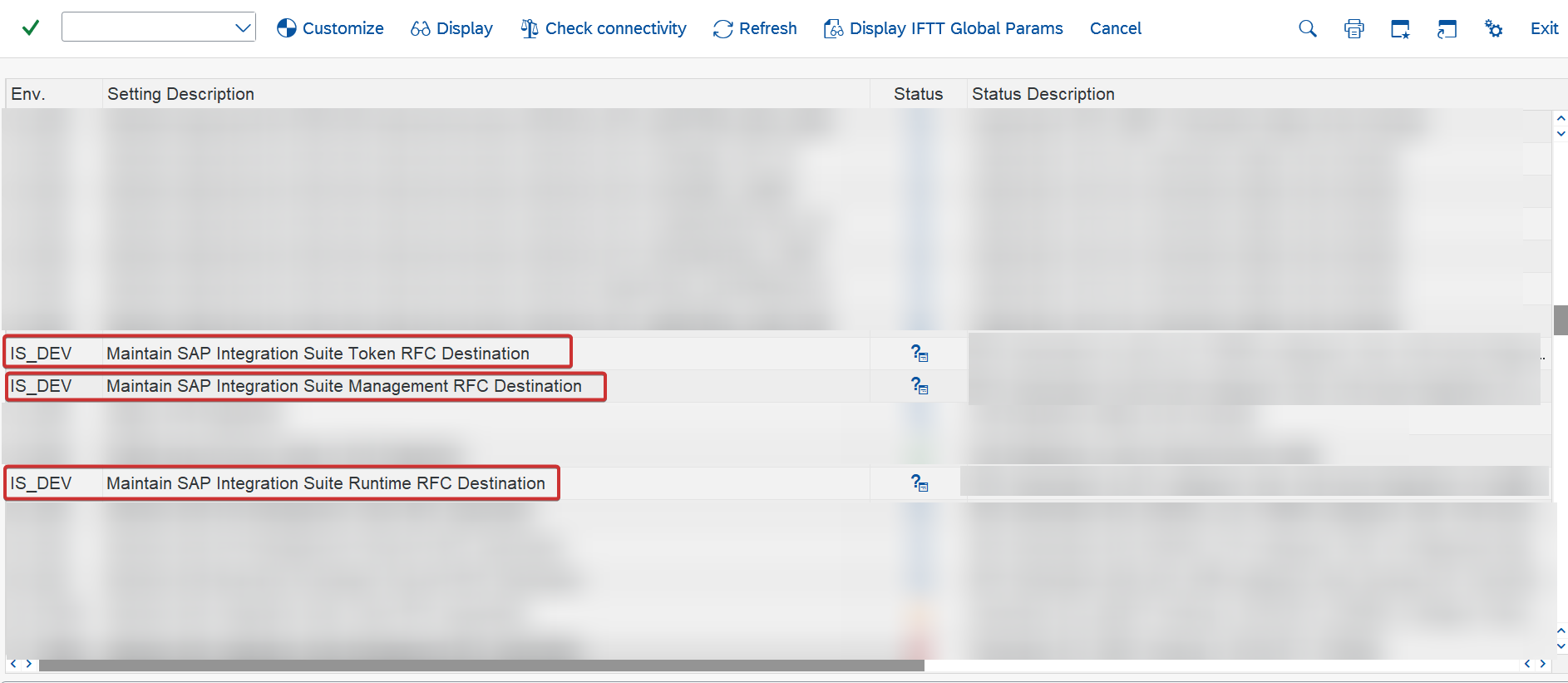Screen dimensions: 1568x683
Task: Click the print icon
Action: coord(1354,29)
